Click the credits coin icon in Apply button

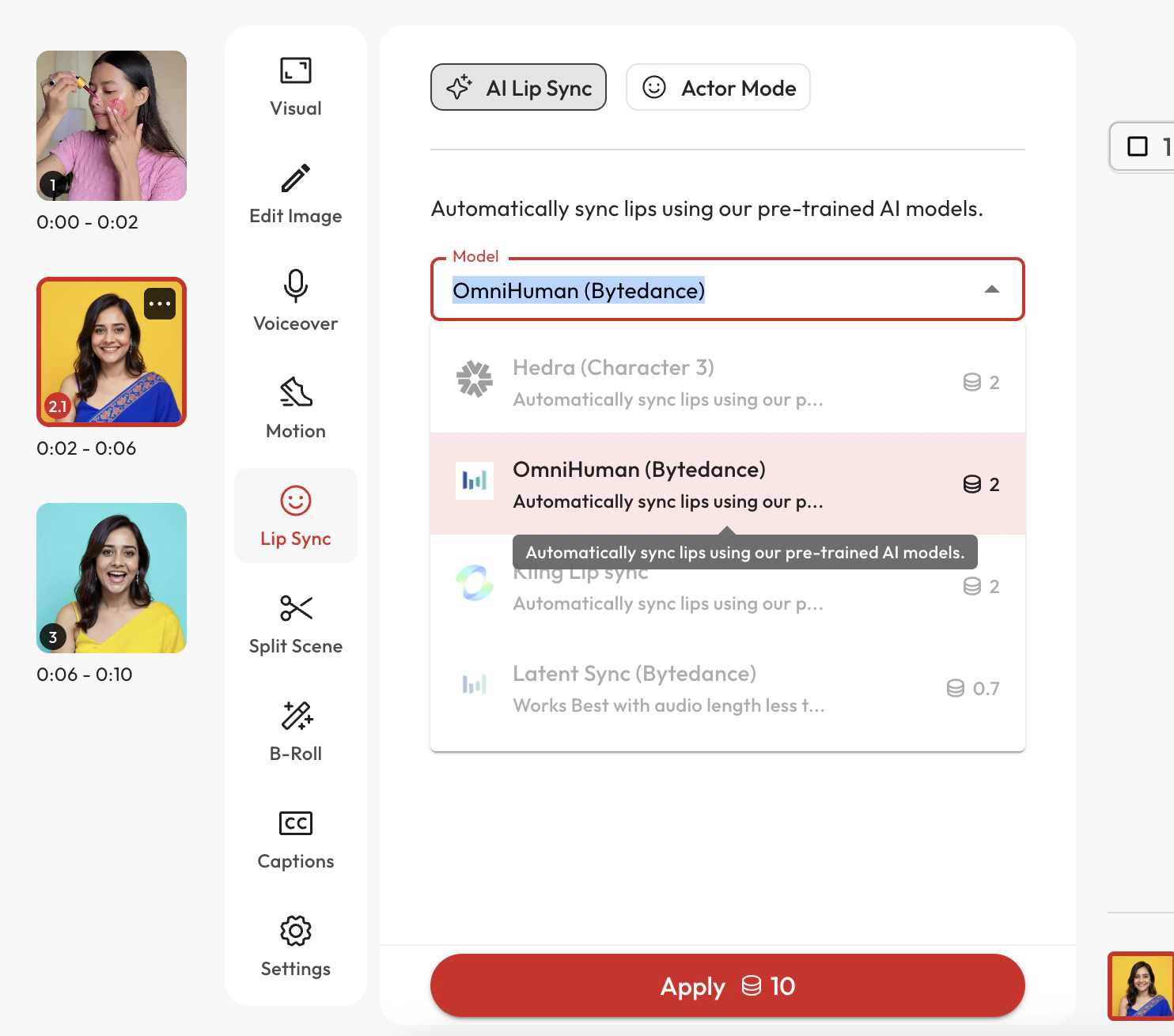click(x=752, y=986)
